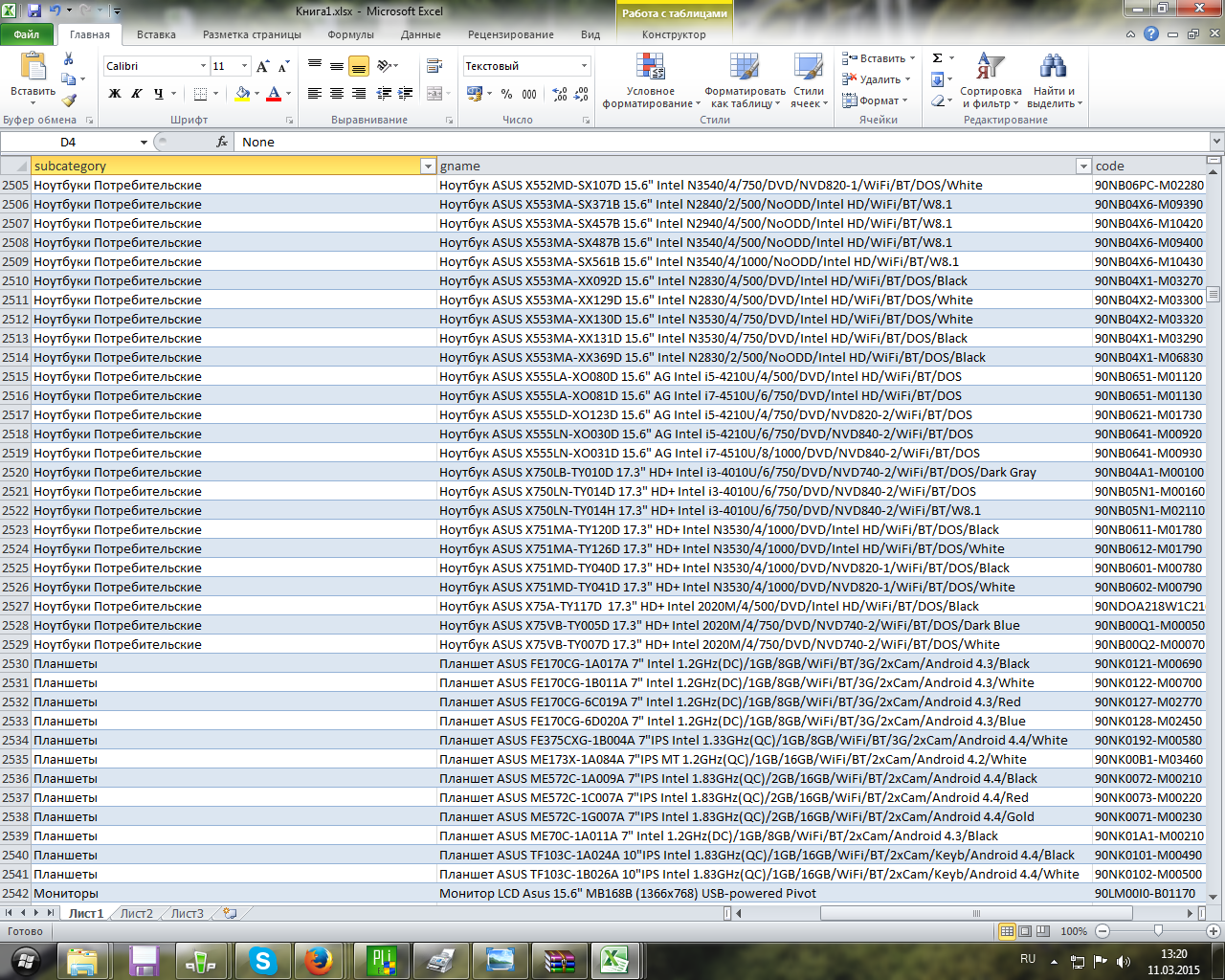Image resolution: width=1225 pixels, height=980 pixels.
Task: Click the percent style icon
Action: pos(506,94)
